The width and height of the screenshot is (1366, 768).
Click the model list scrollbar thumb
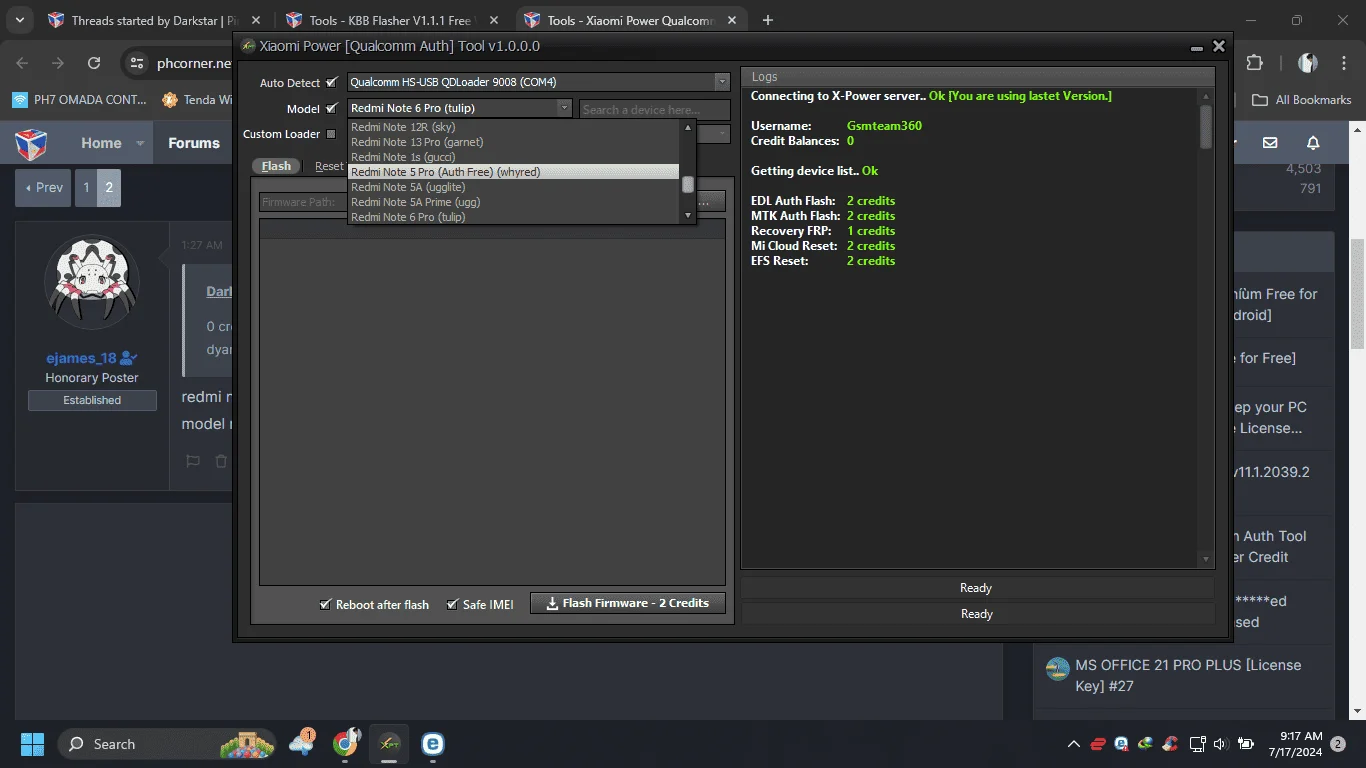pos(687,184)
